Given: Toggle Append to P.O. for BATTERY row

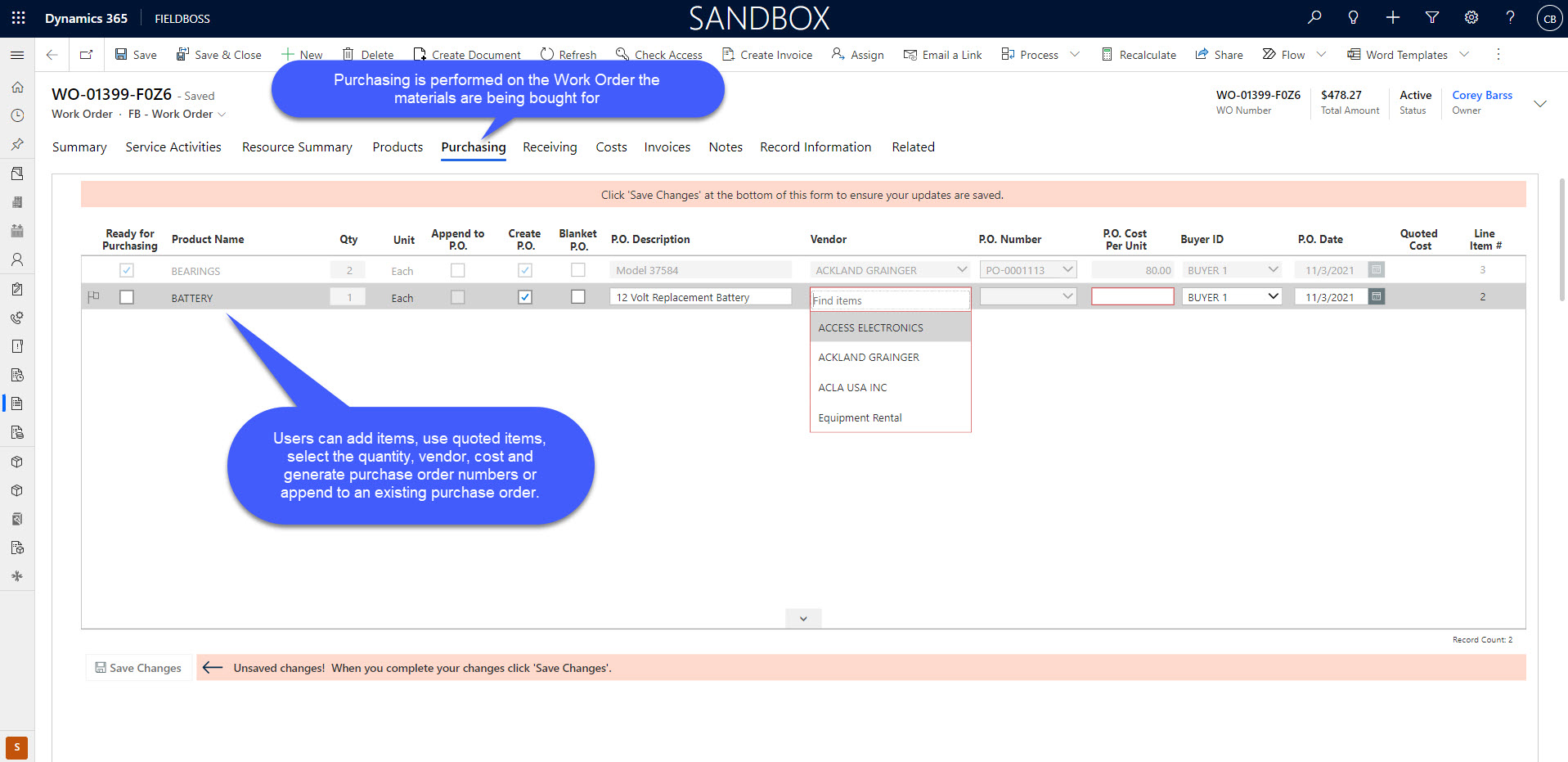Looking at the screenshot, I should [458, 297].
